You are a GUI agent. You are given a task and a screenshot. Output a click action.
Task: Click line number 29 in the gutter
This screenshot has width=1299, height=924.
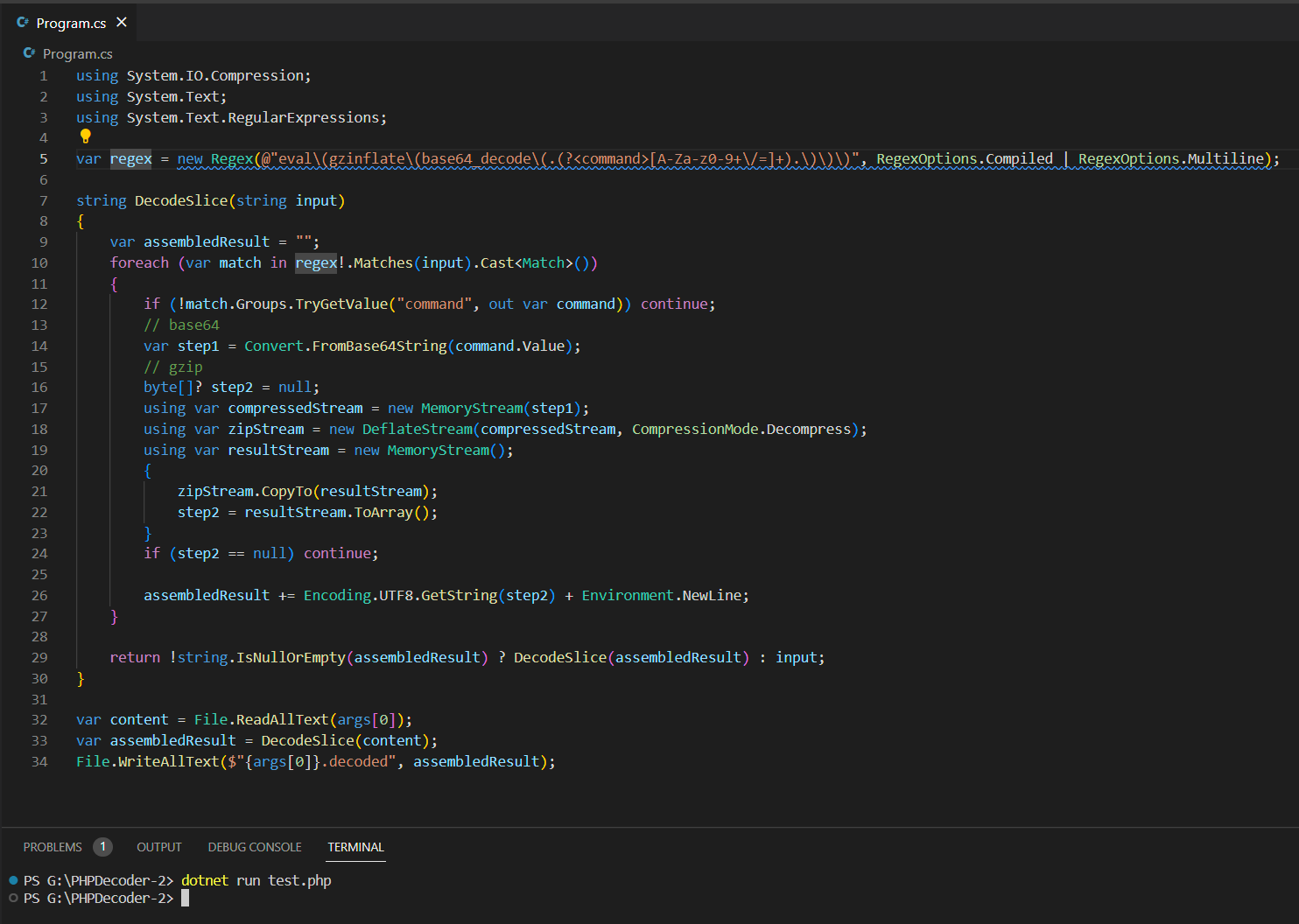pyautogui.click(x=39, y=658)
